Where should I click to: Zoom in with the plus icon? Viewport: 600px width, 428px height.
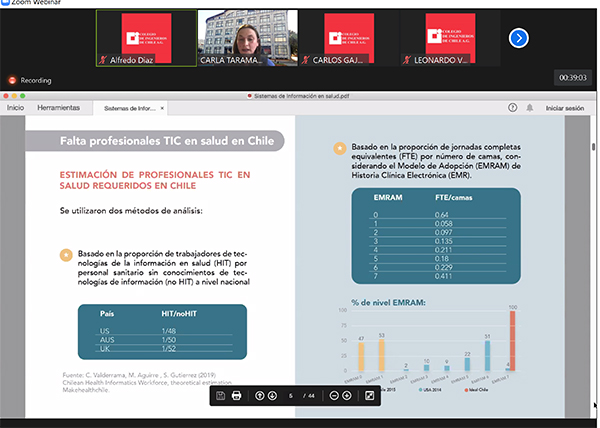click(347, 396)
